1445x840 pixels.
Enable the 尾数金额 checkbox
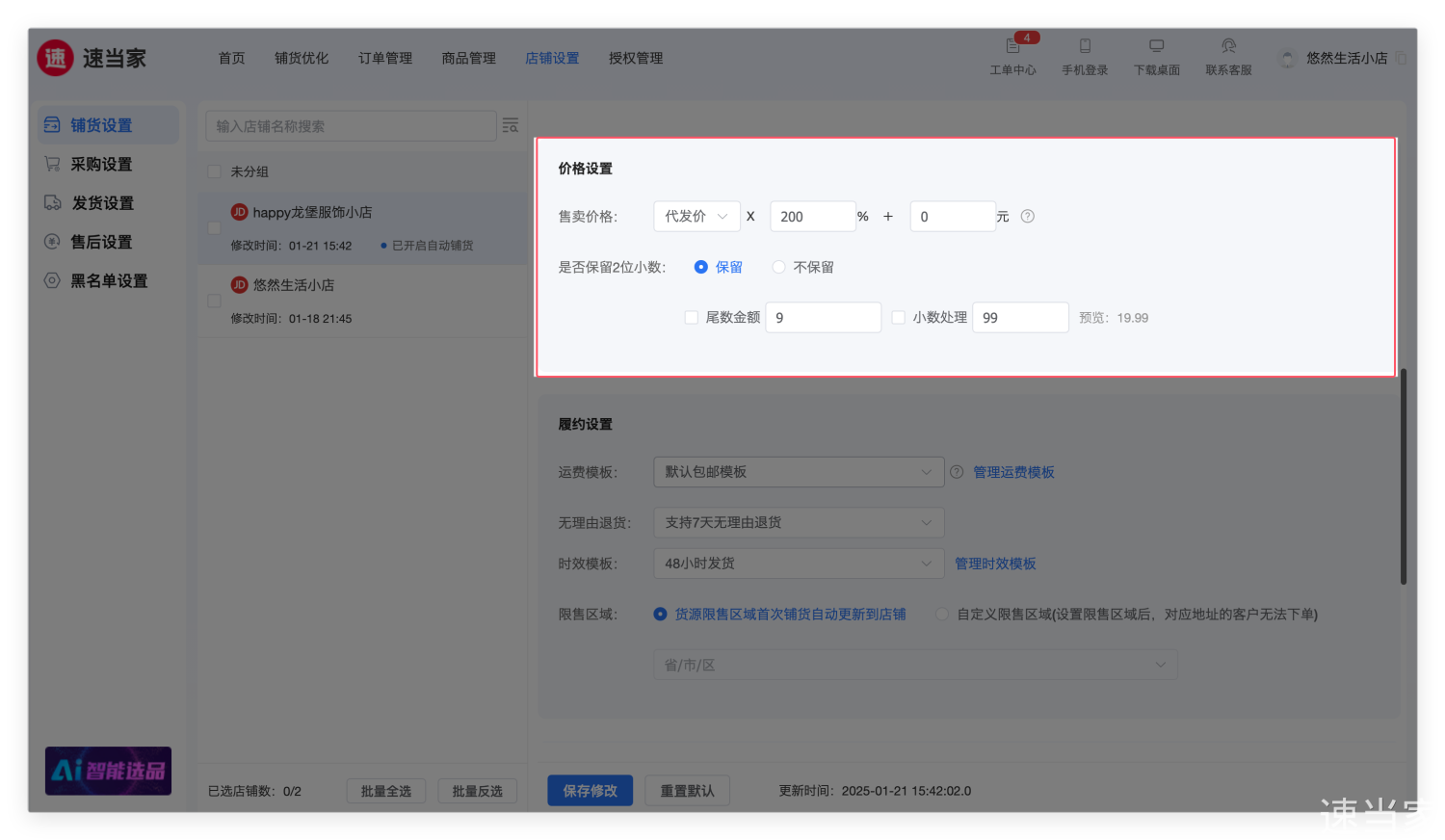[x=691, y=318]
